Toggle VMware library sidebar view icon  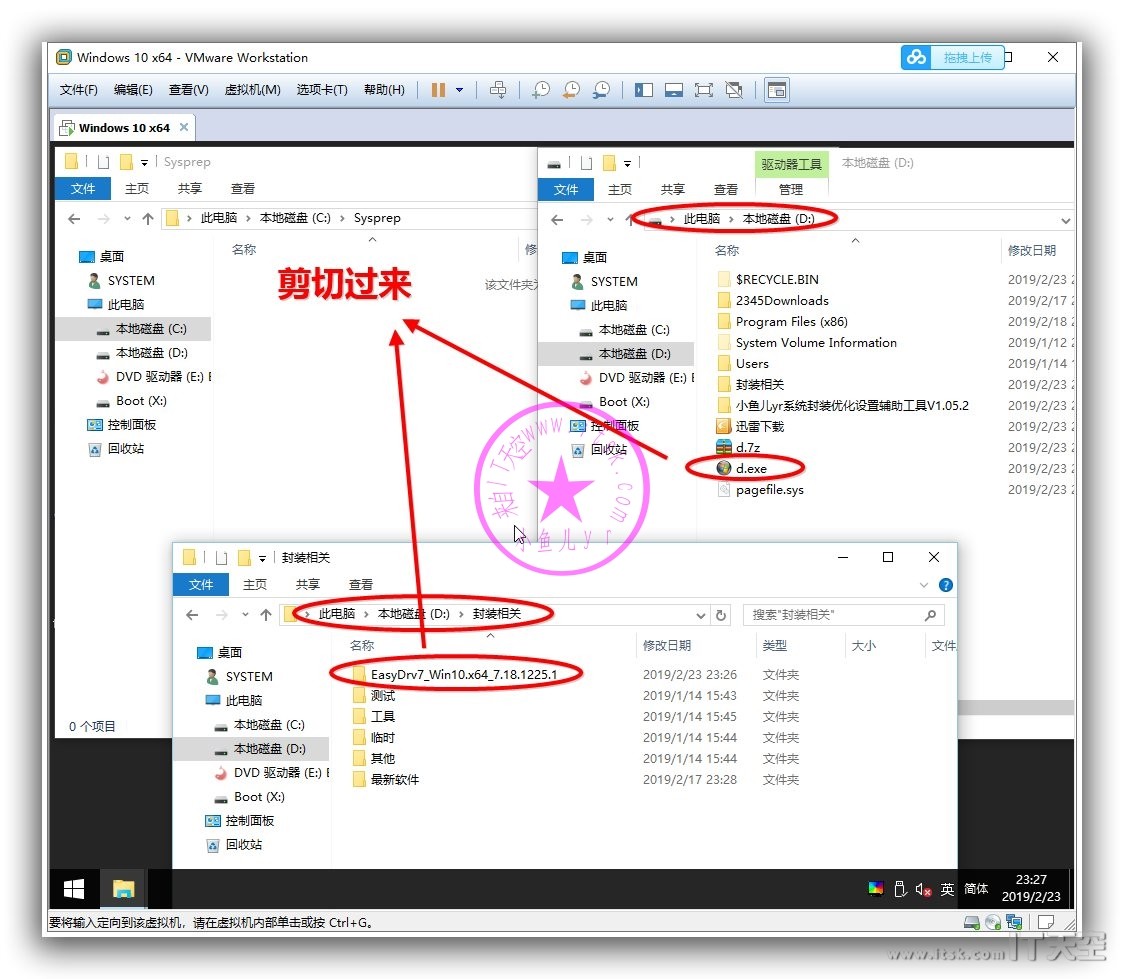[644, 90]
